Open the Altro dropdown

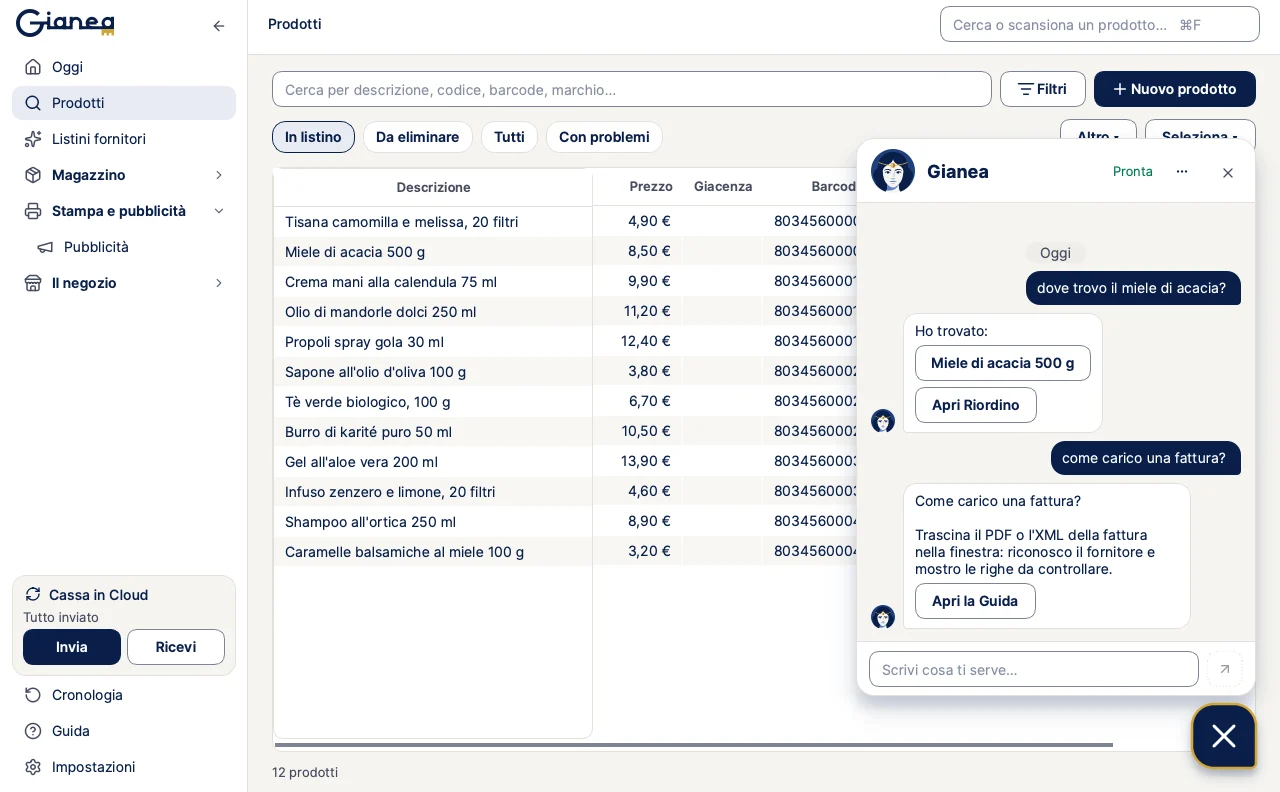click(x=1098, y=130)
